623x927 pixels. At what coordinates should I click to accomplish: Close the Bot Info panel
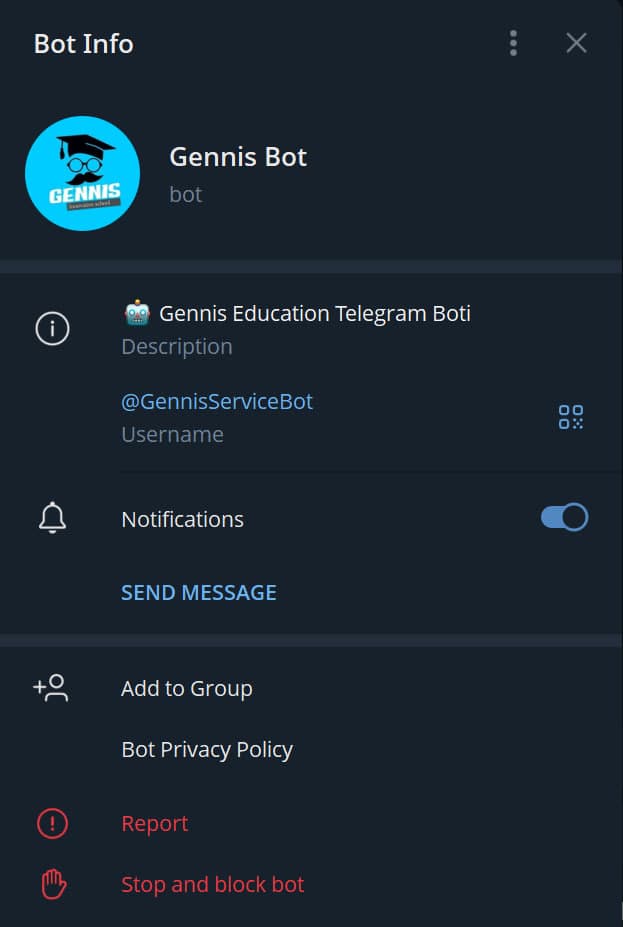(x=576, y=43)
